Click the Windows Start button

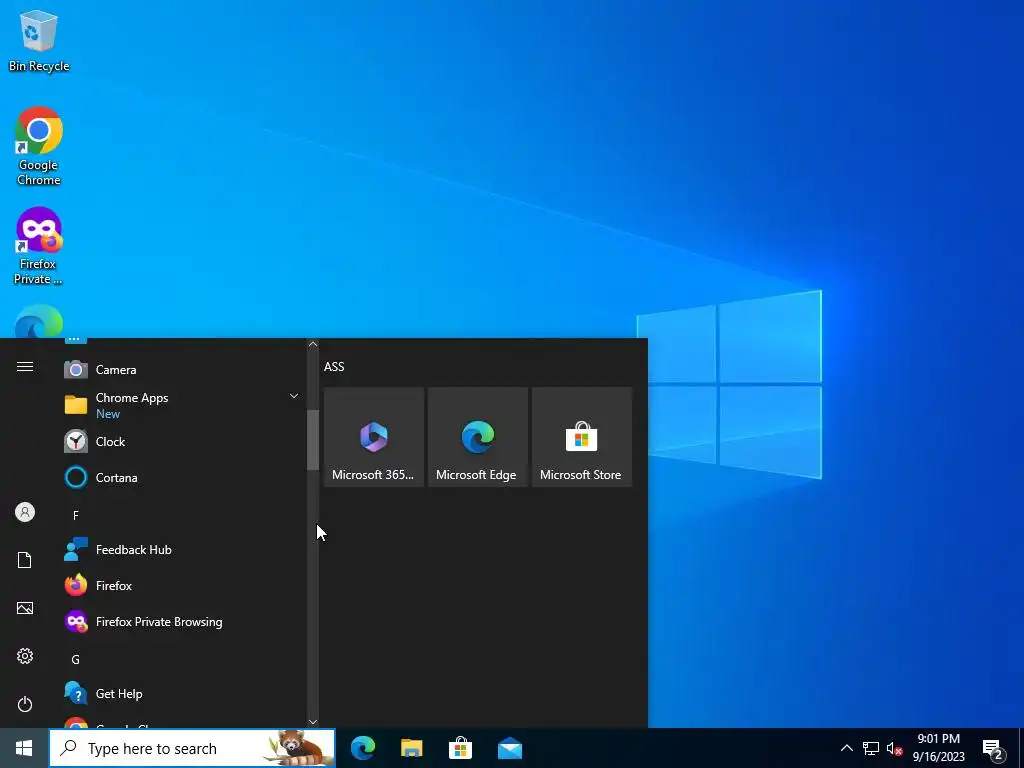click(24, 748)
